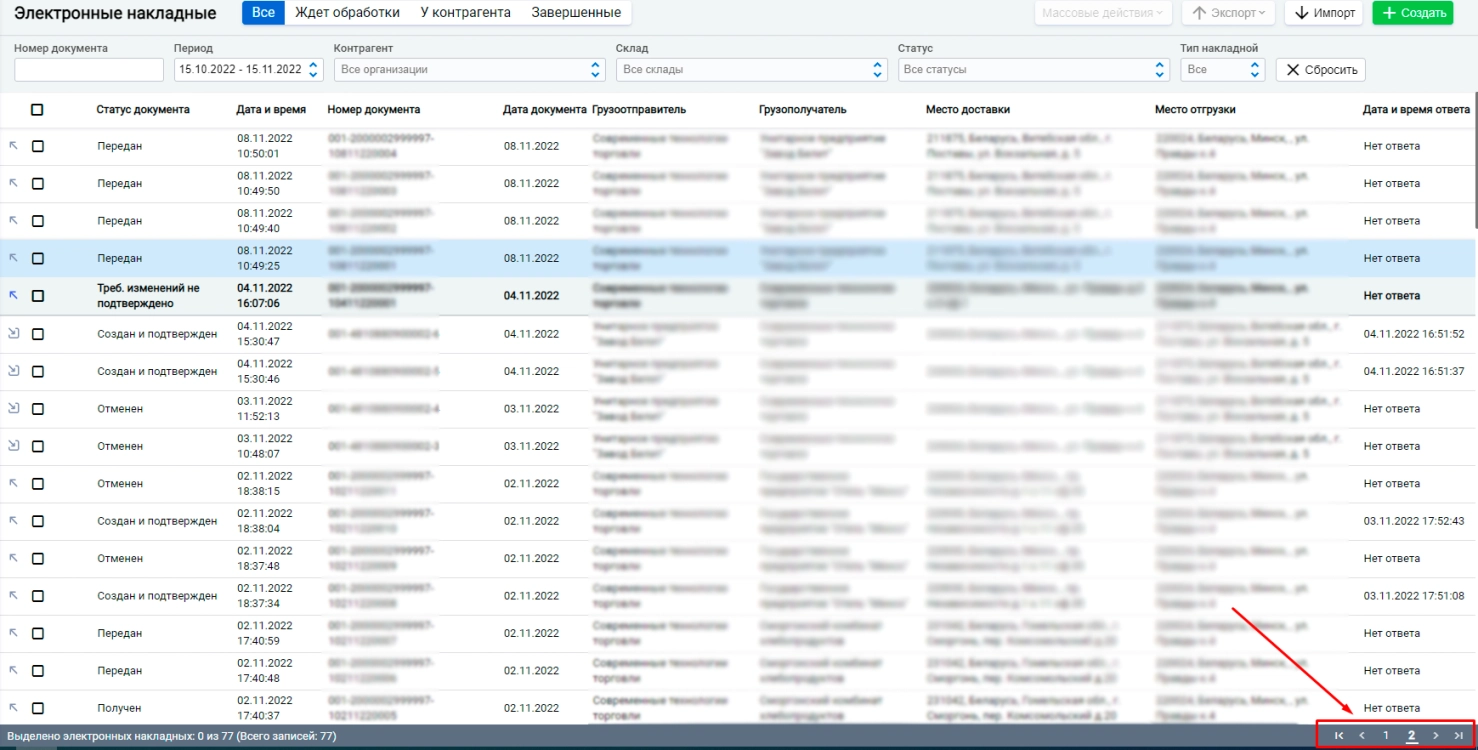Select checkbox of 04.11.2022 15:30:47 invoice
Image resolution: width=1478 pixels, height=750 pixels.
38,333
